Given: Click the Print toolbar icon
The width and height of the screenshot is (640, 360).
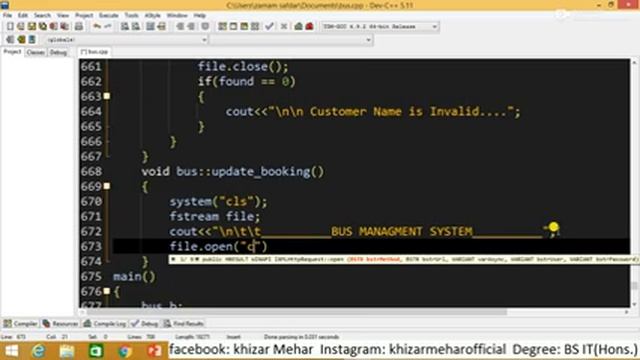Looking at the screenshot, I should point(78,27).
